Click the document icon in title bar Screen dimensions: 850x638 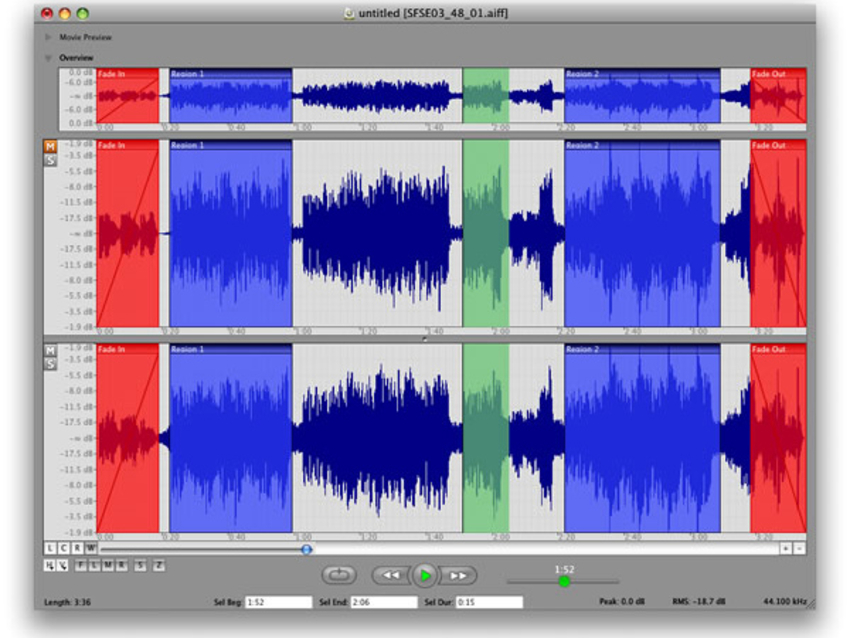(x=350, y=14)
